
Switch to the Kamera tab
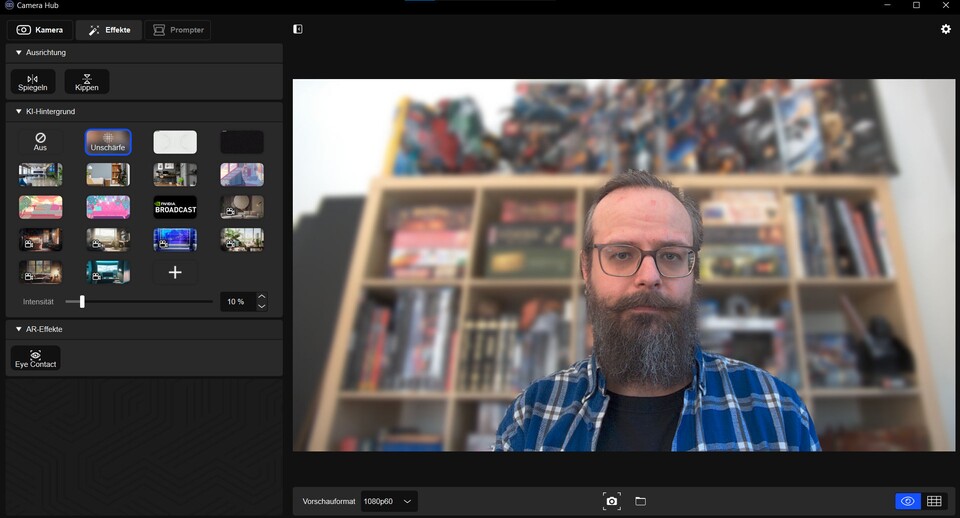(40, 30)
